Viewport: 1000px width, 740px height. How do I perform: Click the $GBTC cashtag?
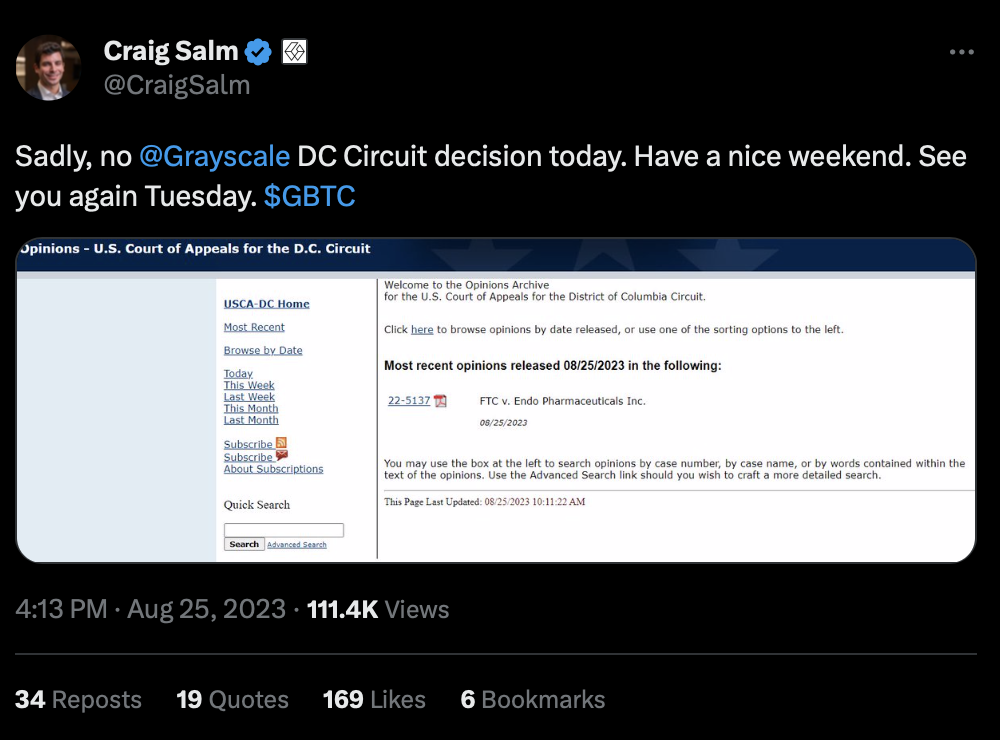point(310,196)
